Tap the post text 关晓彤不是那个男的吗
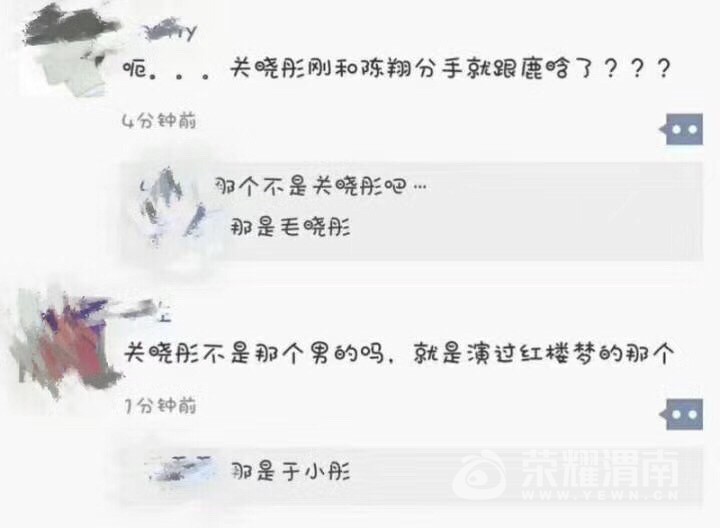This screenshot has width=720, height=528. [x=254, y=353]
